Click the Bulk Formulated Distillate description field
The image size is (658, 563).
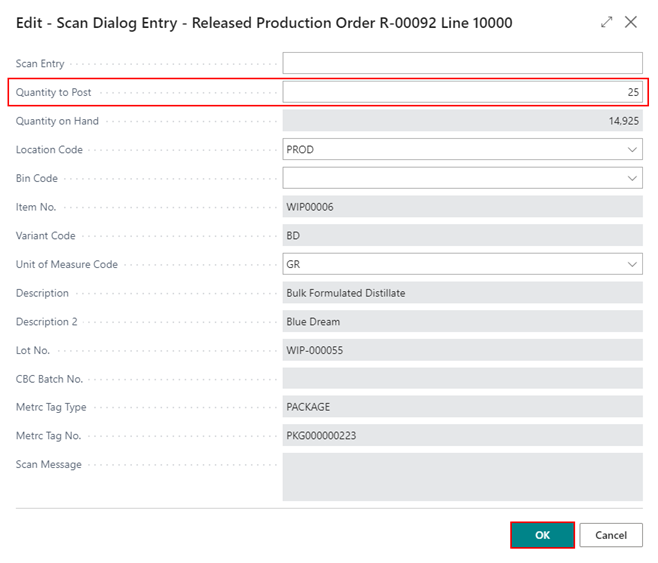(x=462, y=293)
